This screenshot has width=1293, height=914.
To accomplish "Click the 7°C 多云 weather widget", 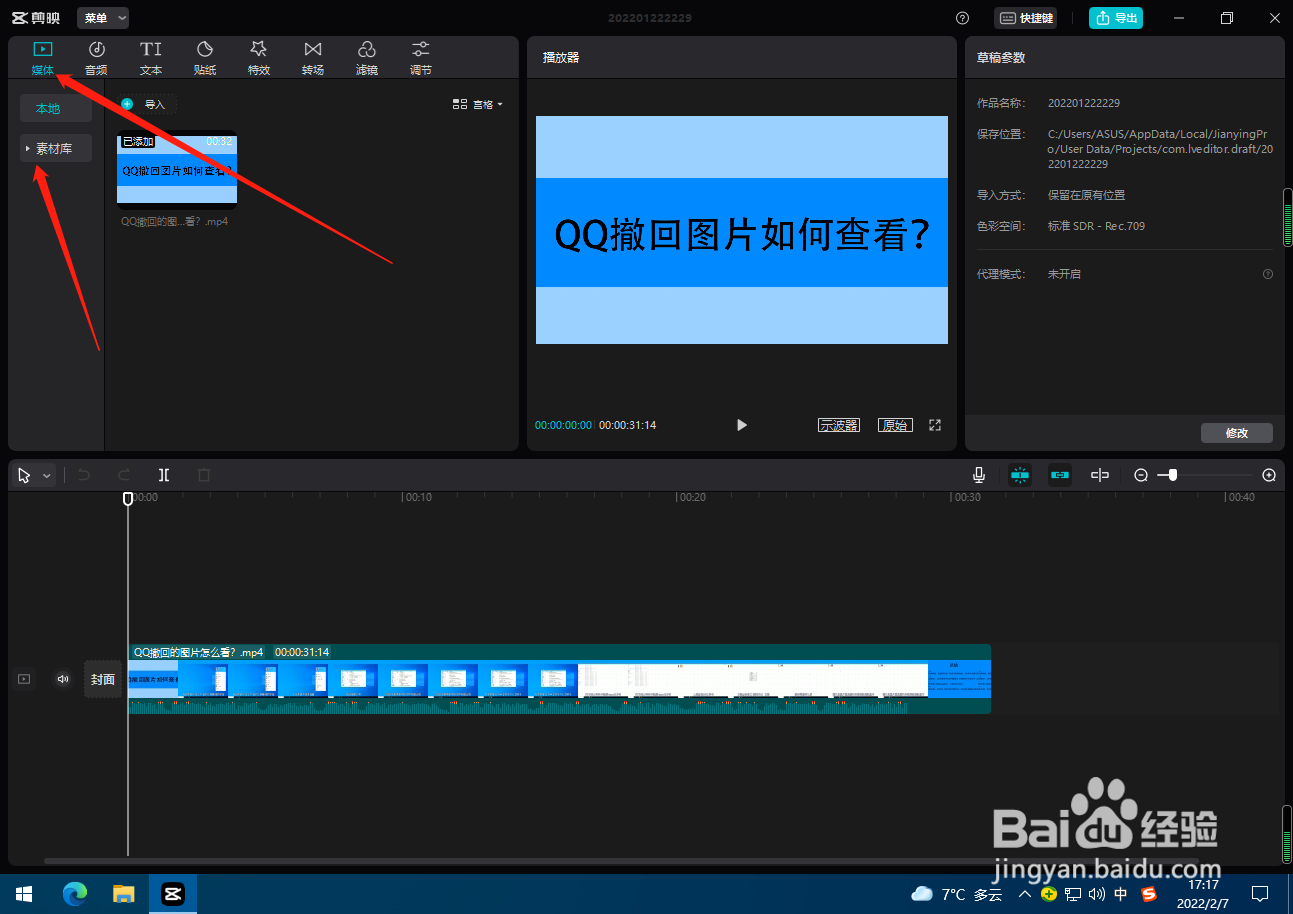I will [x=956, y=894].
